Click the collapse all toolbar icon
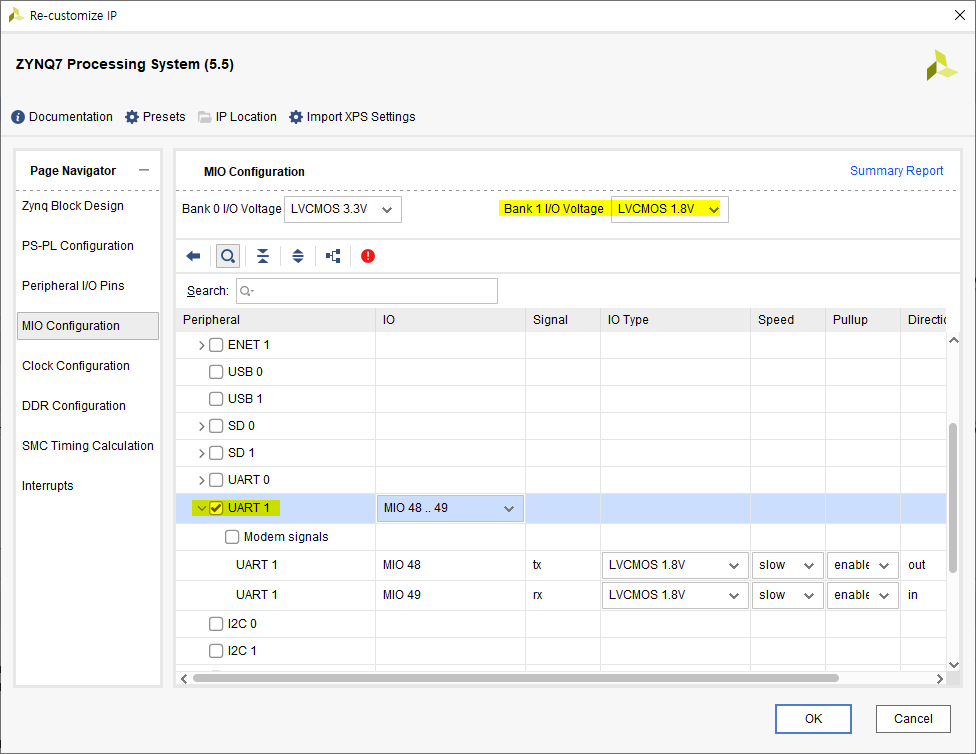Screen dimensions: 976x754 tap(263, 256)
